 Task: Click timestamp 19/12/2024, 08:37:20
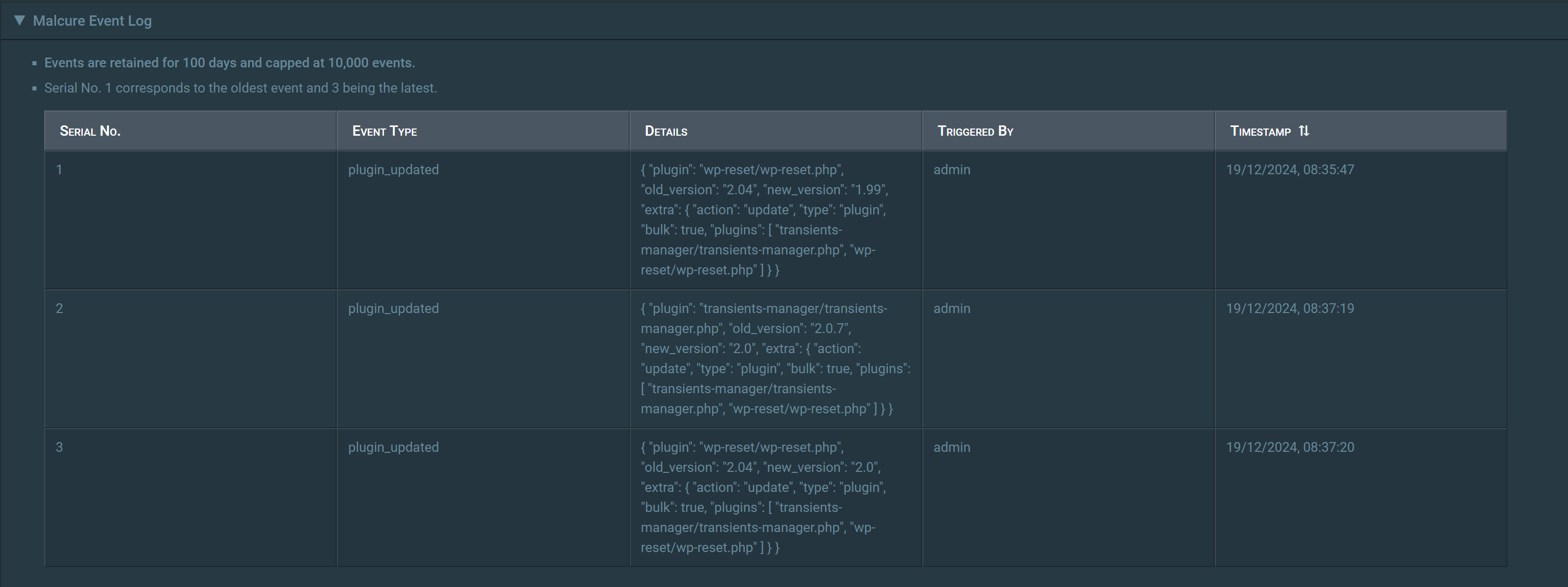click(x=1289, y=447)
